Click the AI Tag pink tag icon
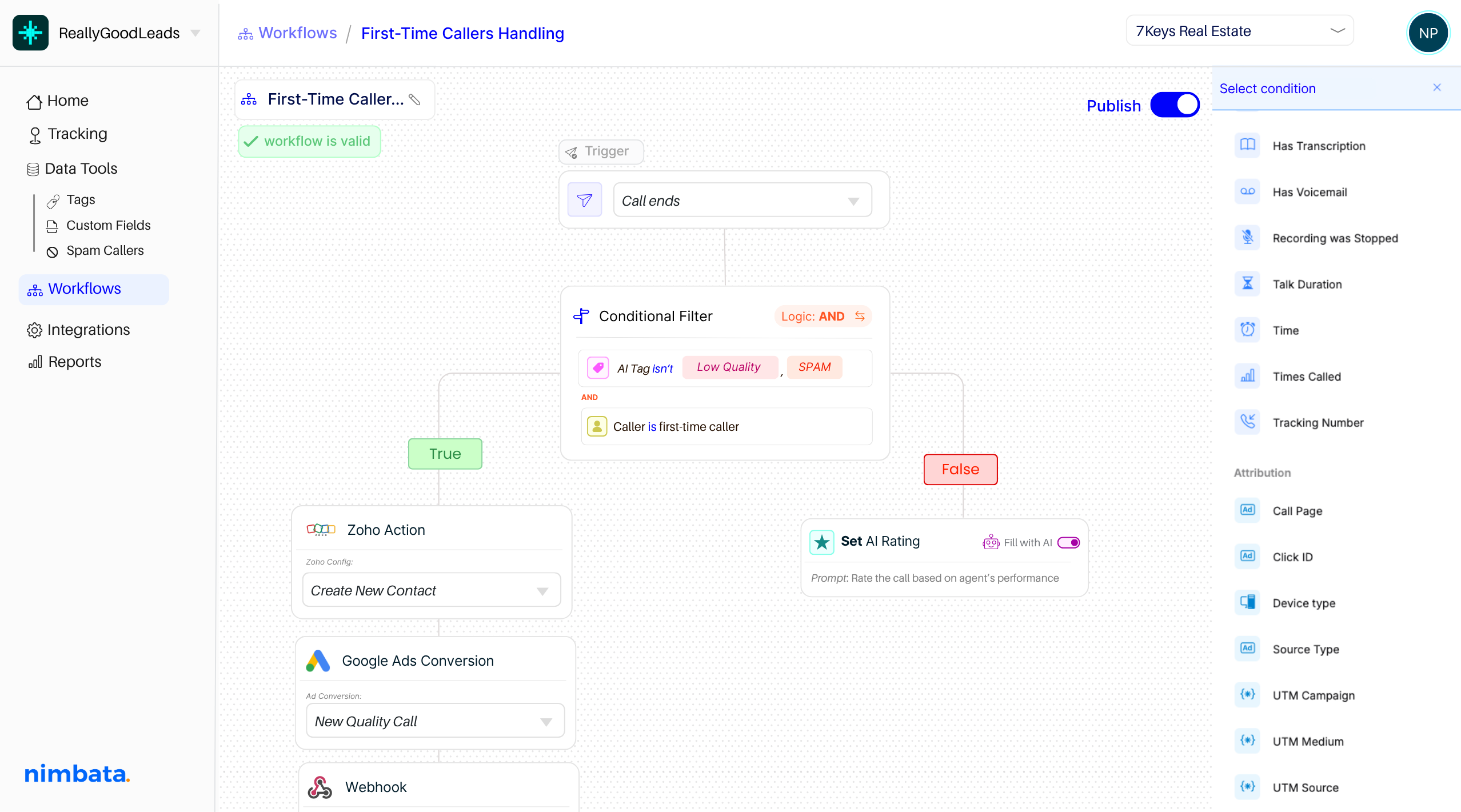This screenshot has height=812, width=1461. point(597,367)
